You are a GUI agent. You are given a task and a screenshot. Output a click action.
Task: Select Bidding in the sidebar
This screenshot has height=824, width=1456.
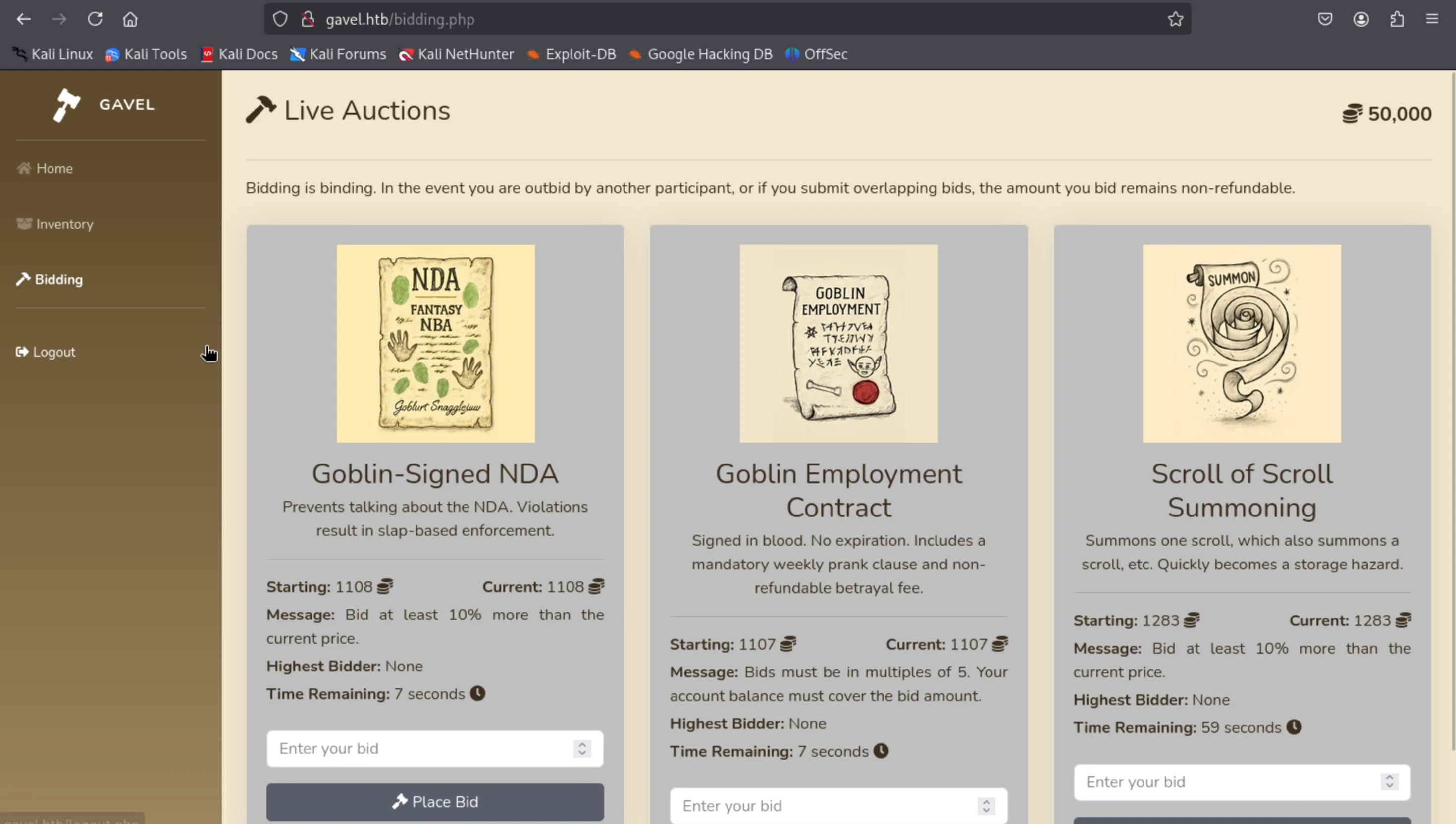(x=58, y=280)
